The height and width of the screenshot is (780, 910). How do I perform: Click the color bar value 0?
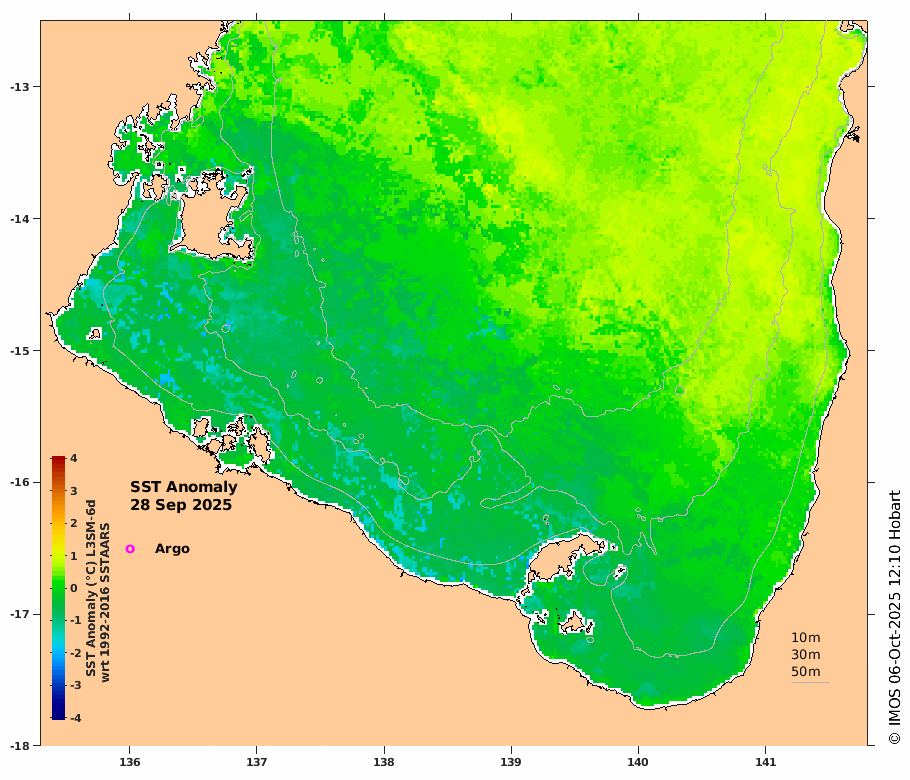(x=74, y=588)
